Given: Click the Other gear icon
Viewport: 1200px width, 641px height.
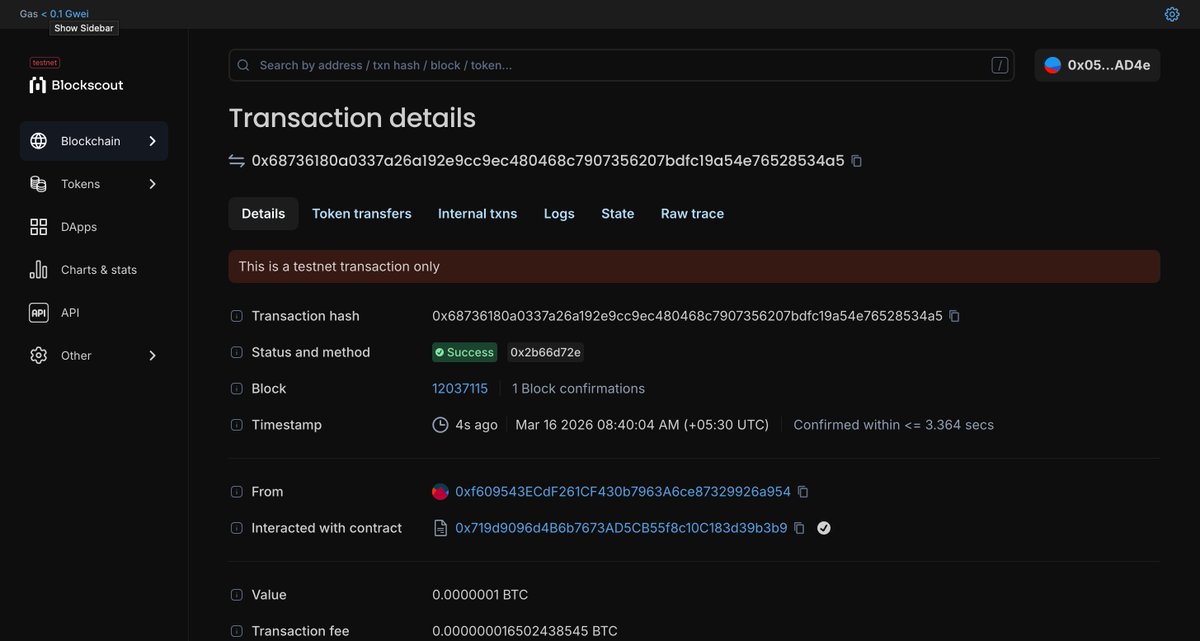Looking at the screenshot, I should click(39, 356).
